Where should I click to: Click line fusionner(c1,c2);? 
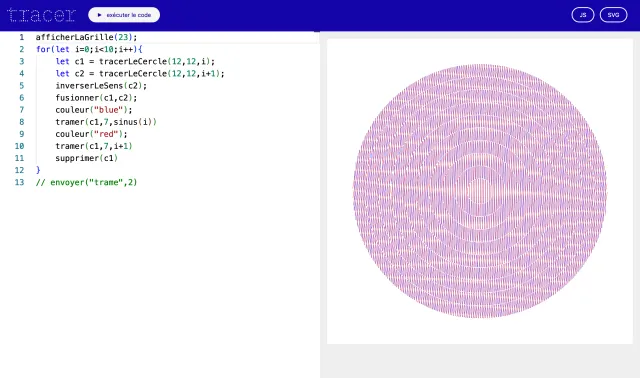coord(96,98)
